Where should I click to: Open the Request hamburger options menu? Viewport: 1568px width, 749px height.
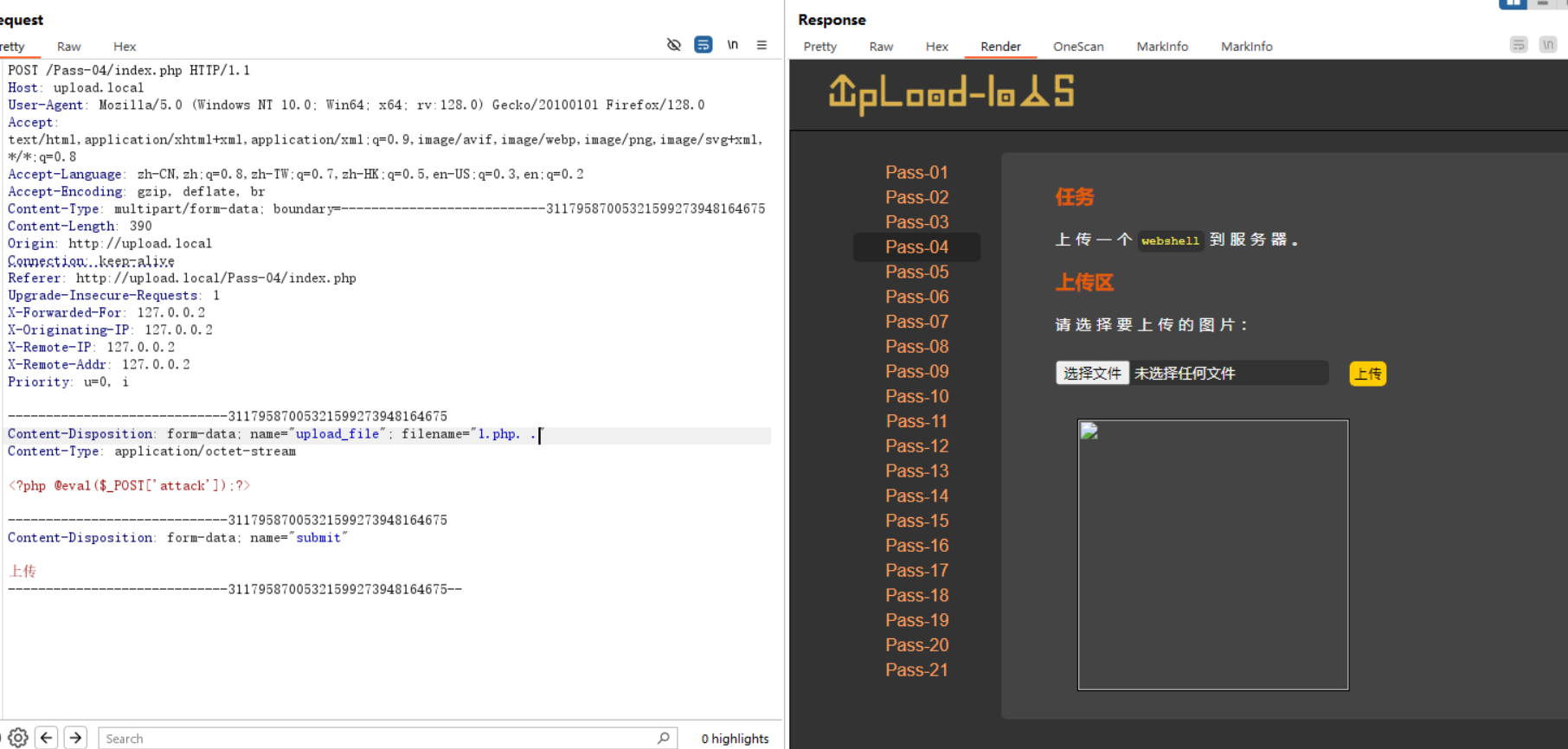pyautogui.click(x=762, y=45)
